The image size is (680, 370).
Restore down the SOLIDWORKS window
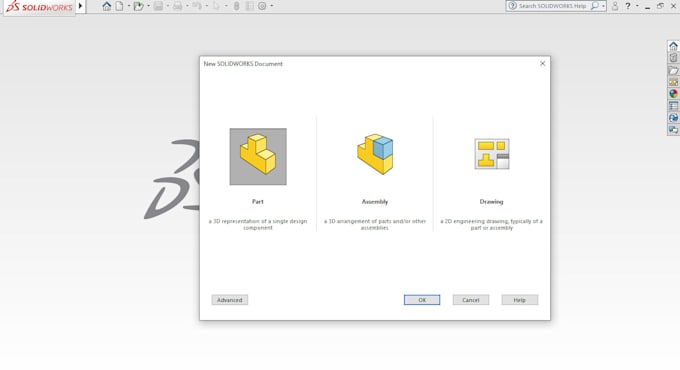tap(660, 6)
